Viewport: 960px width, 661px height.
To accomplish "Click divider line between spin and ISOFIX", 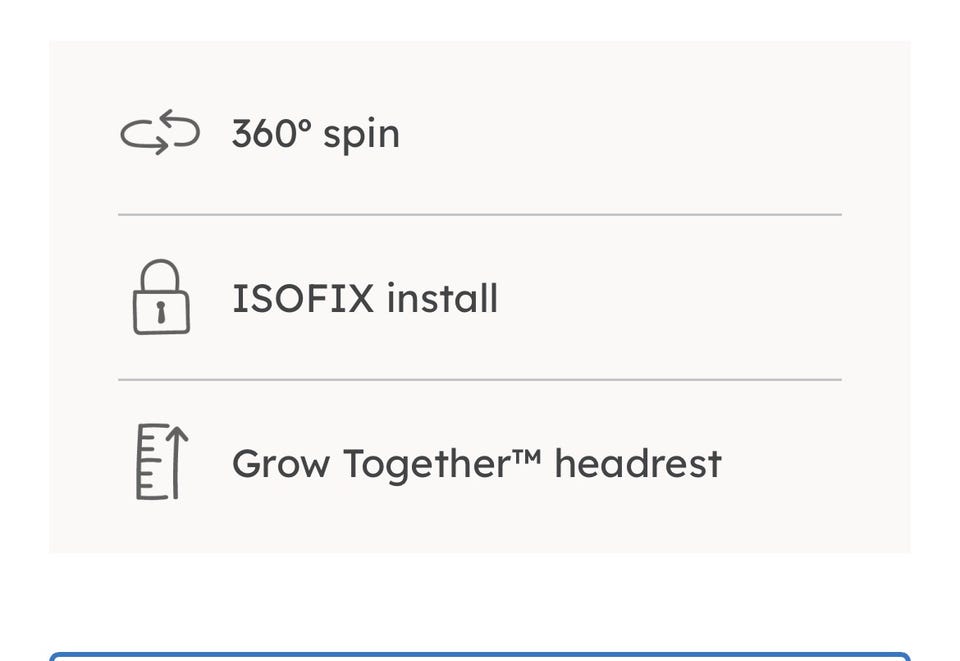I will click(x=480, y=214).
